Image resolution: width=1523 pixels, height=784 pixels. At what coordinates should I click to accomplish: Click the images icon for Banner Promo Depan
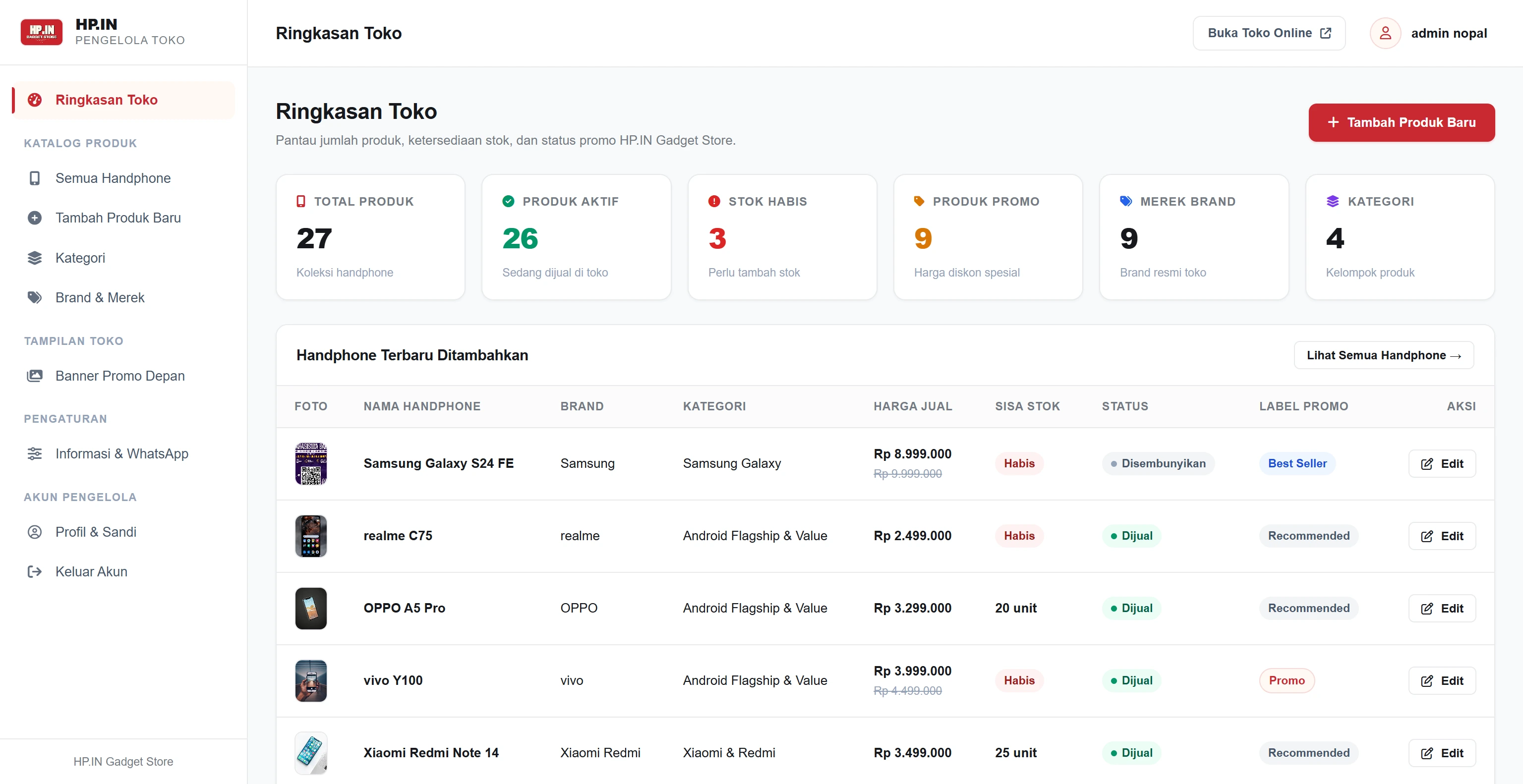pos(35,376)
